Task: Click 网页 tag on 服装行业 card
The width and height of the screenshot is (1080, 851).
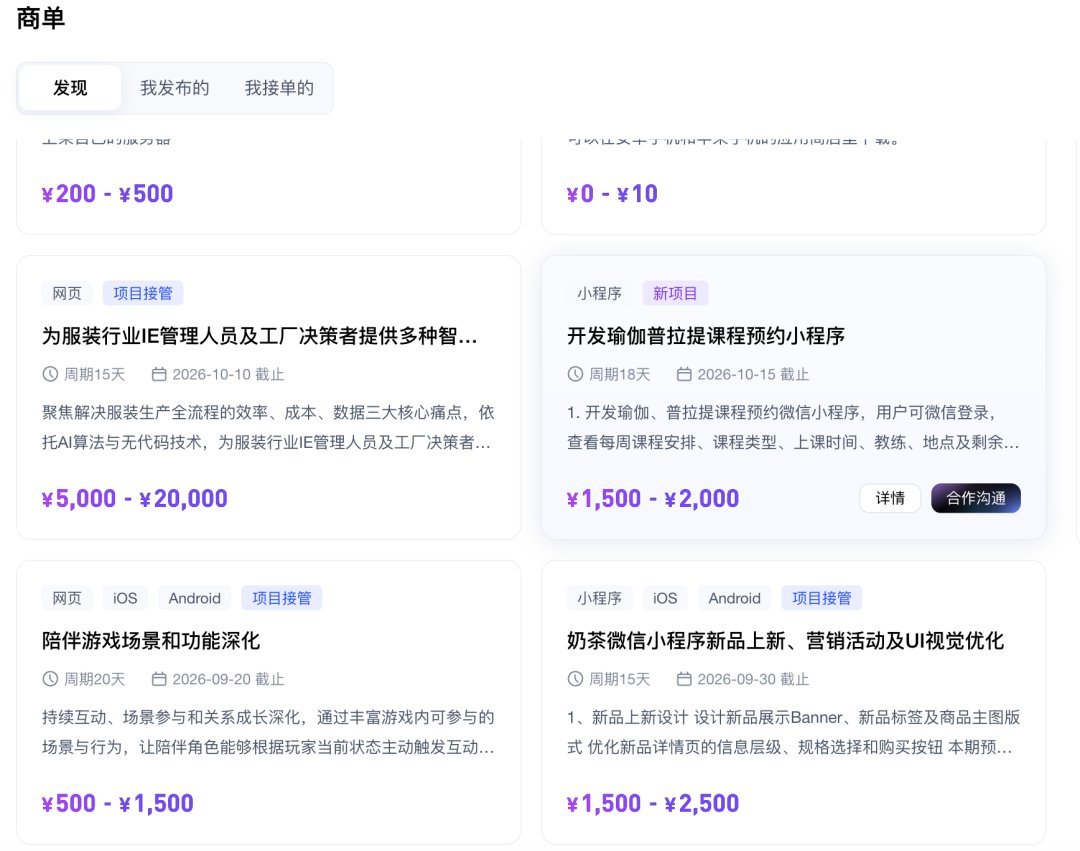Action: [x=67, y=293]
